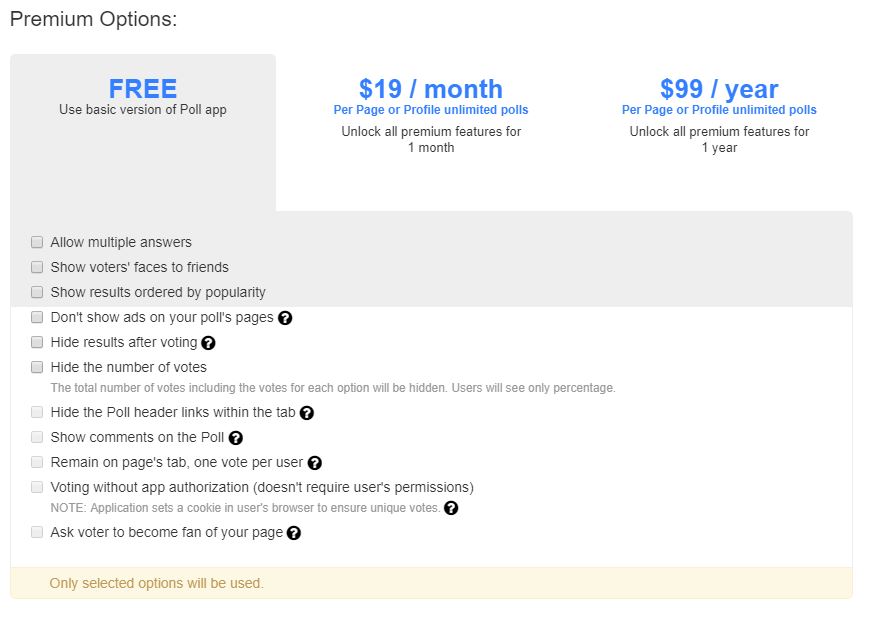This screenshot has height=623, width=877.
Task: Click help icon beside the cookie NOTE text
Action: point(451,508)
